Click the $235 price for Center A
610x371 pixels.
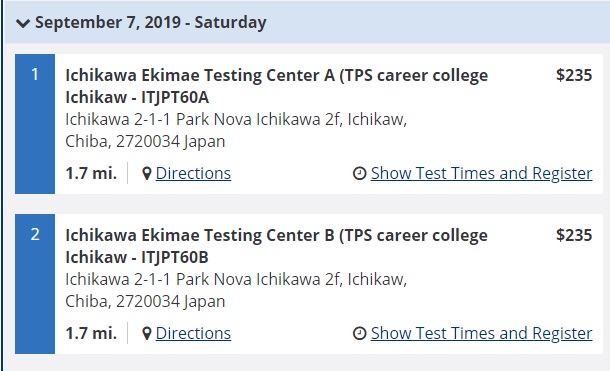click(x=574, y=75)
